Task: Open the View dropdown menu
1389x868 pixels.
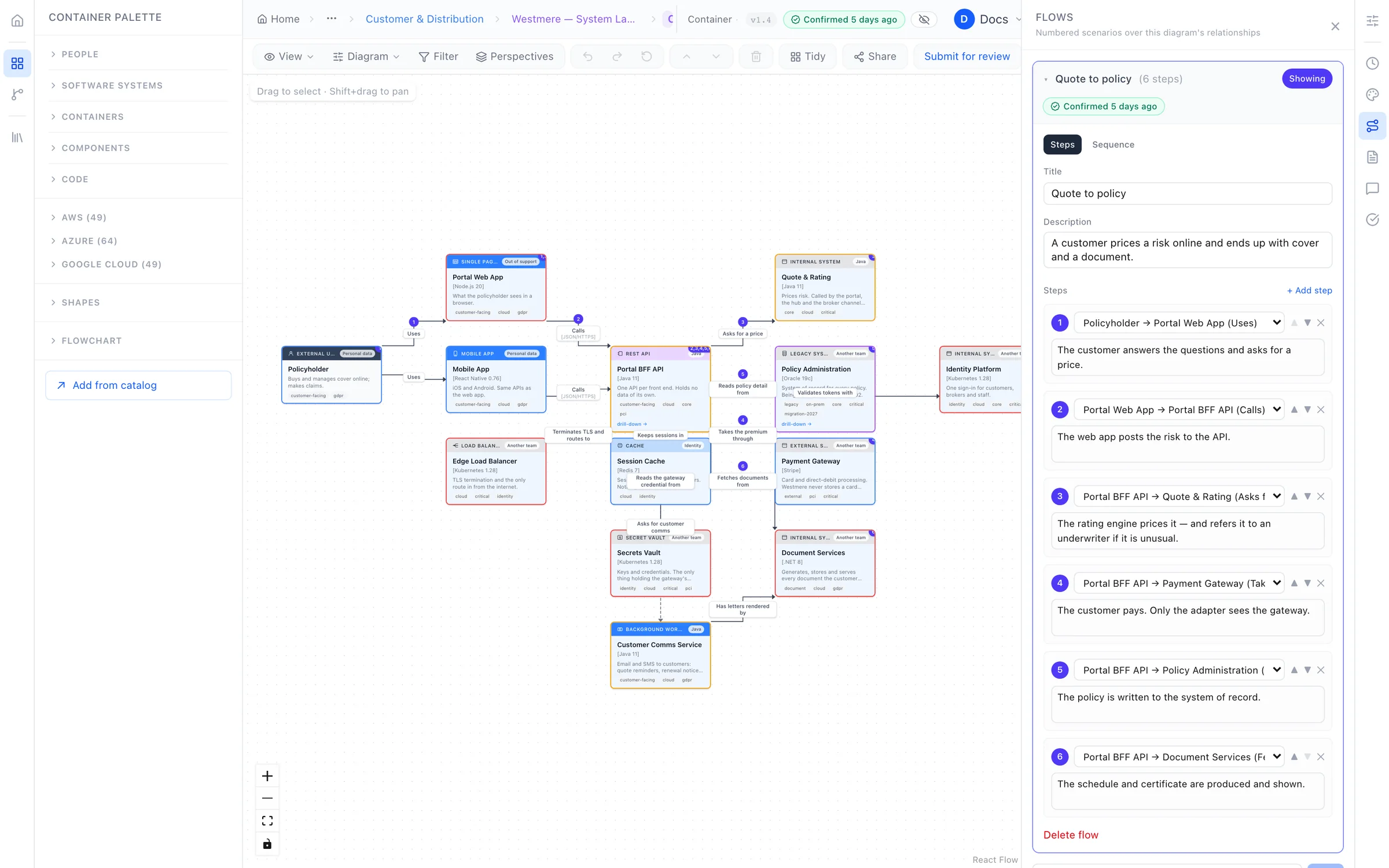Action: coord(288,56)
